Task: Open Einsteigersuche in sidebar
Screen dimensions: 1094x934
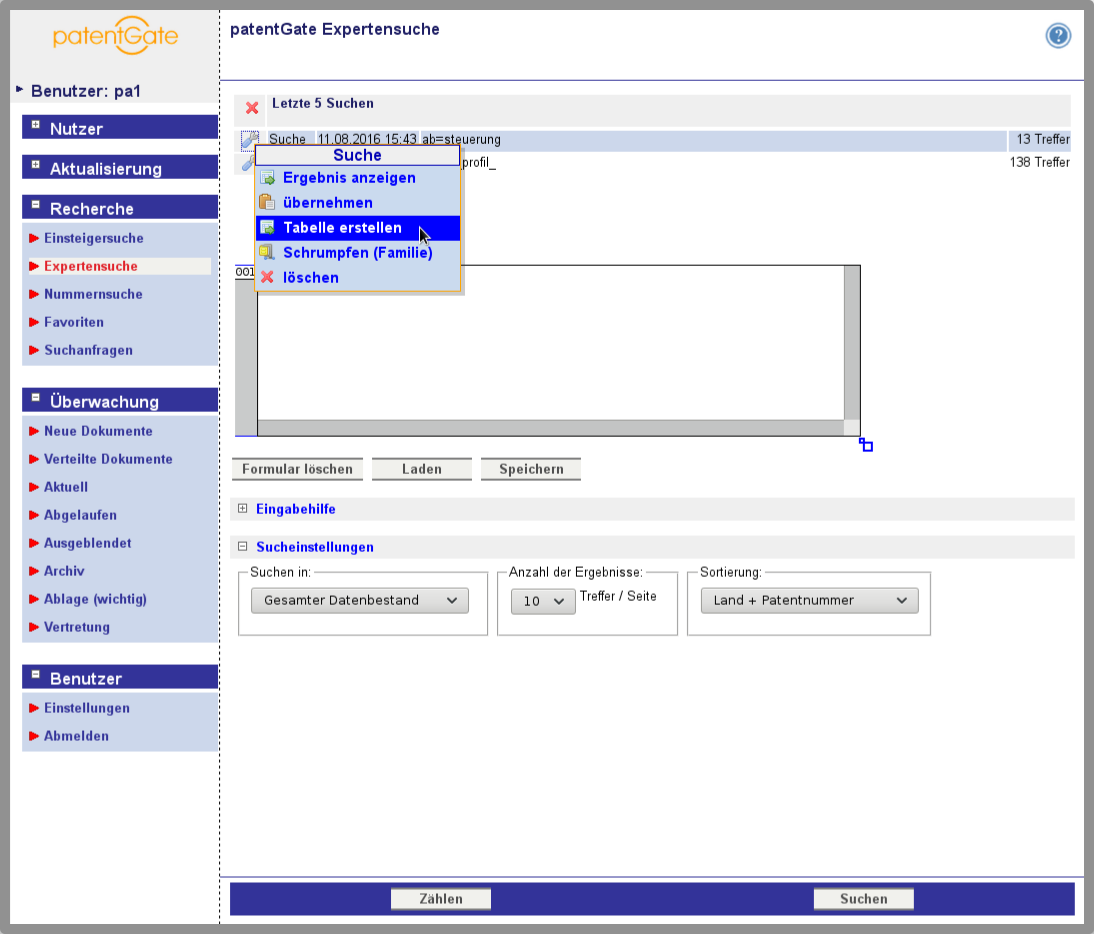Action: tap(93, 239)
